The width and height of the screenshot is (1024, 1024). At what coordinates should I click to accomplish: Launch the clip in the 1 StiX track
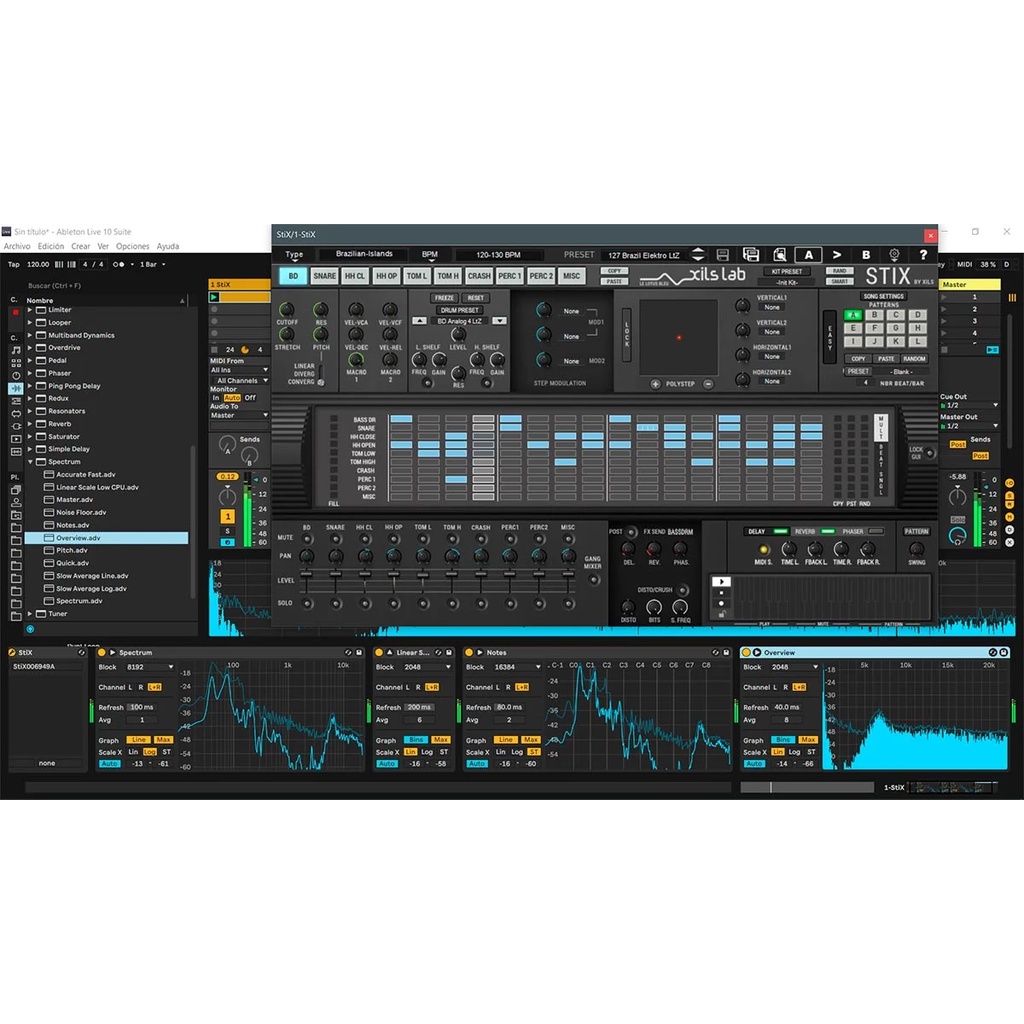[214, 297]
